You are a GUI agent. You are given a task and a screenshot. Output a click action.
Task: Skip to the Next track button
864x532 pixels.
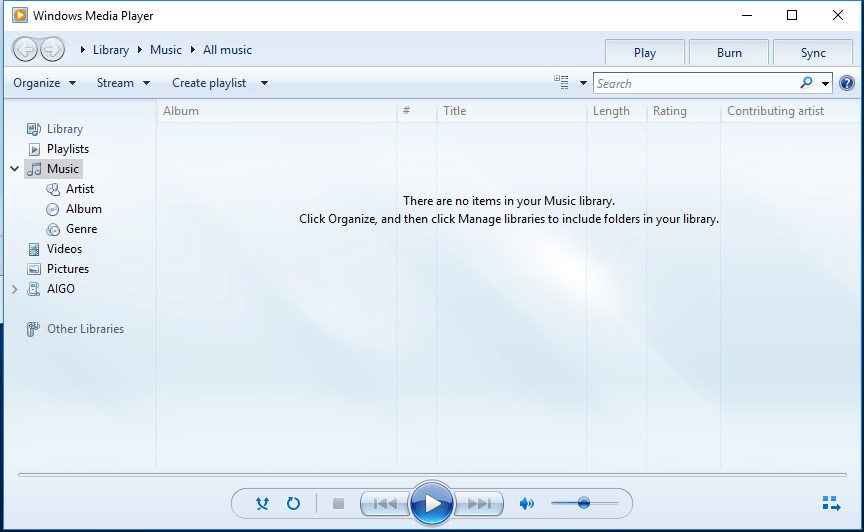(x=480, y=504)
